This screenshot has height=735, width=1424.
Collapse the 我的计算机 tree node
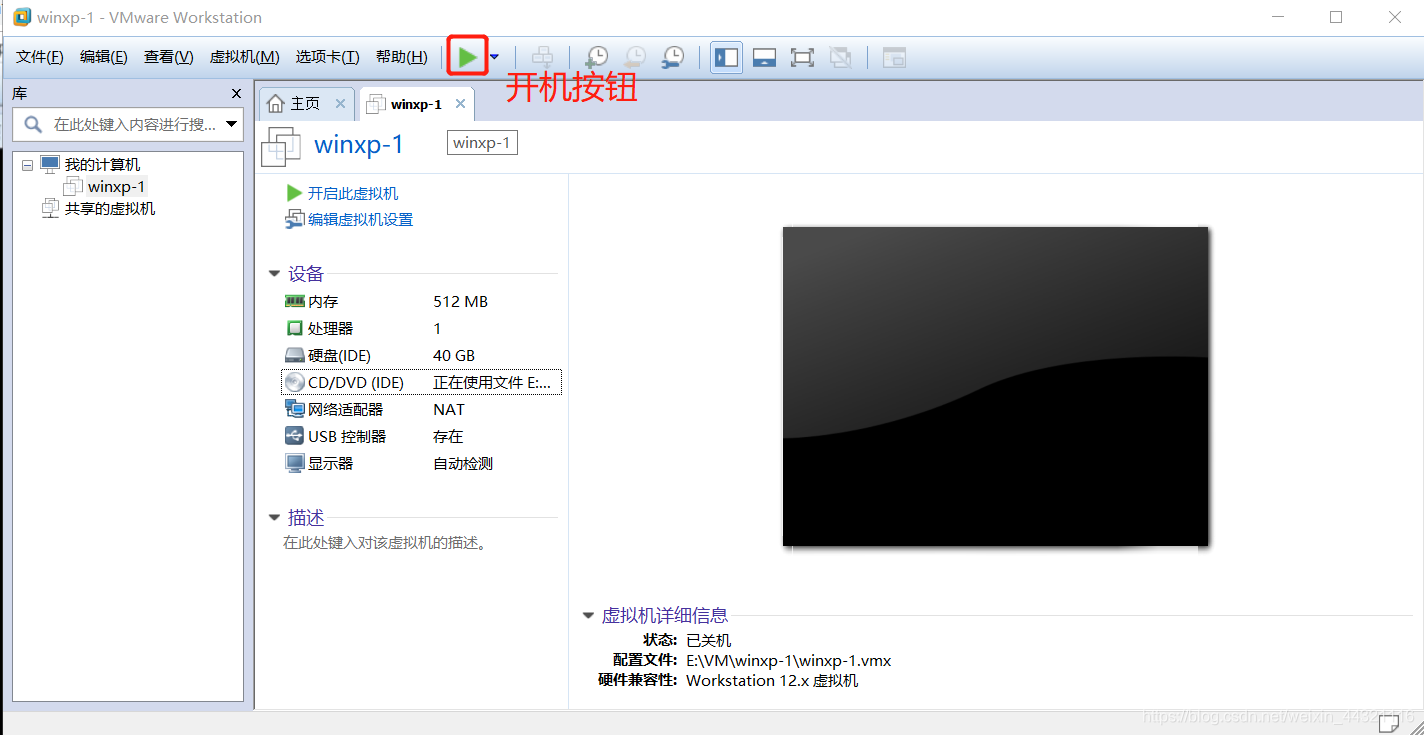pos(27,165)
